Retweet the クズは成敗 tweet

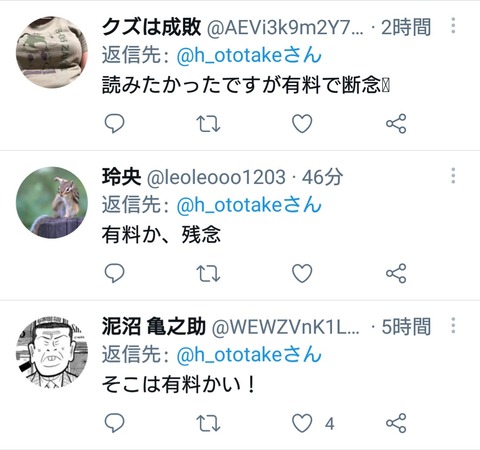(x=208, y=124)
